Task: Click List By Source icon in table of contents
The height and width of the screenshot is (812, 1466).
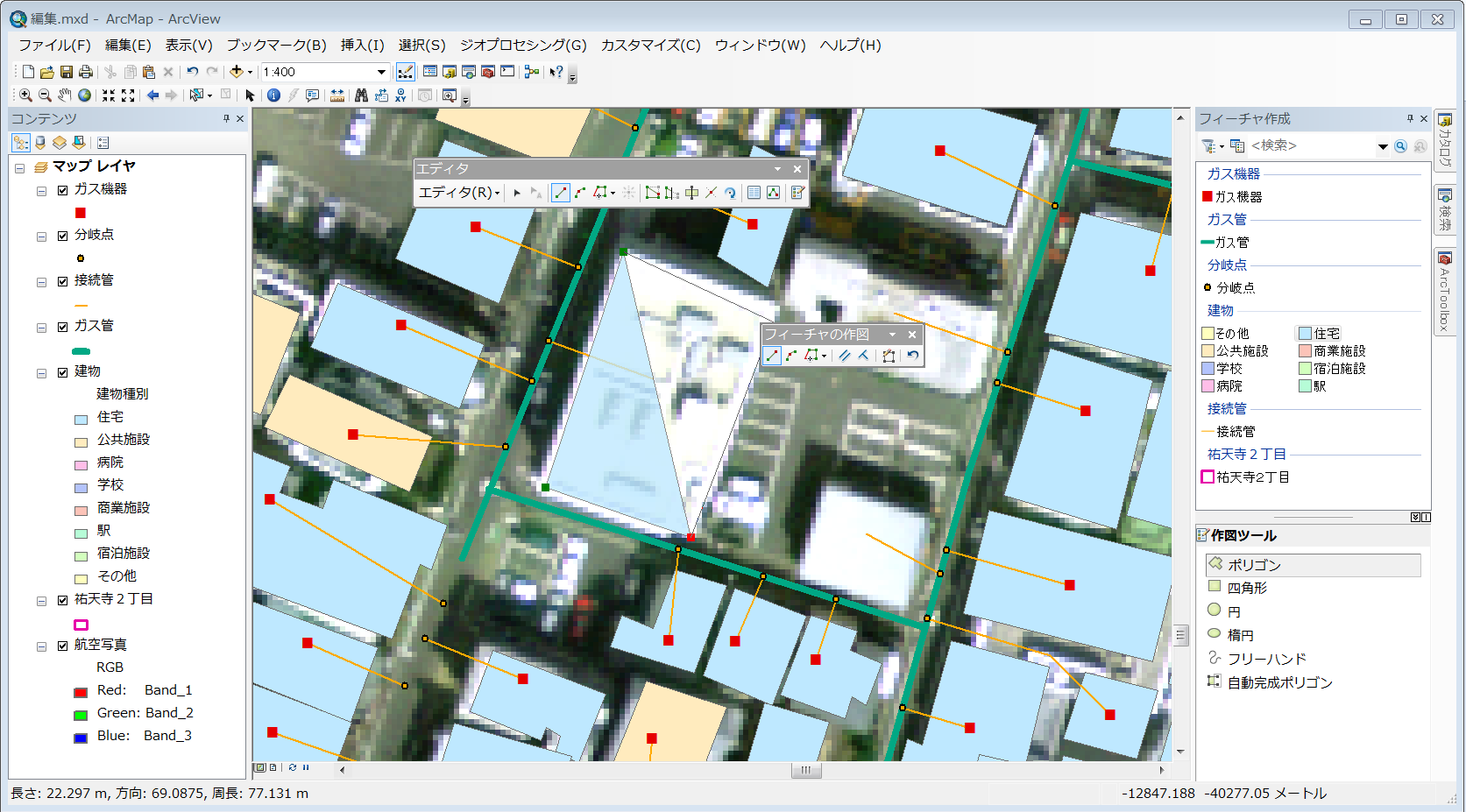Action: [40, 143]
